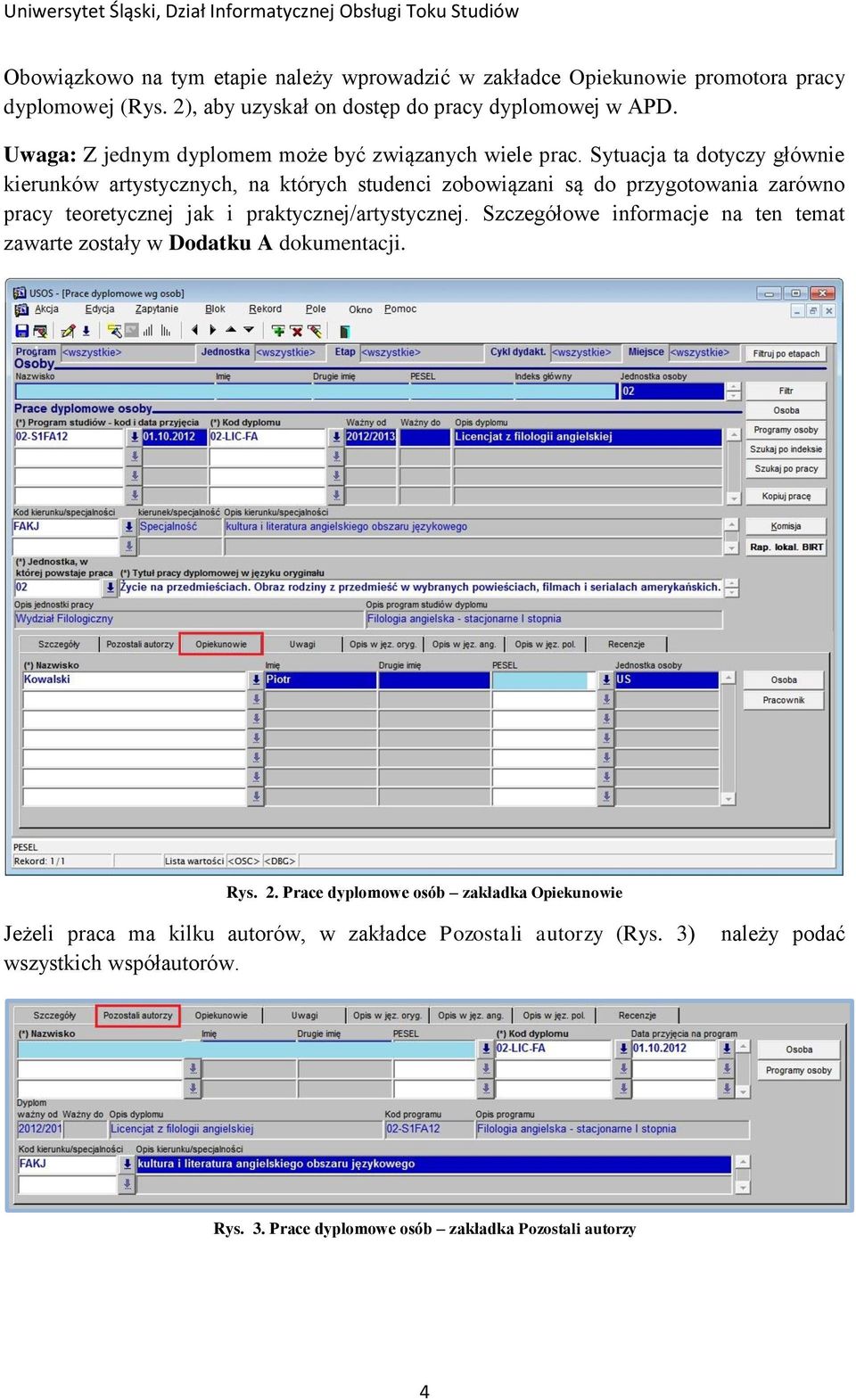Open value list beside Kowalski surname

[256, 679]
